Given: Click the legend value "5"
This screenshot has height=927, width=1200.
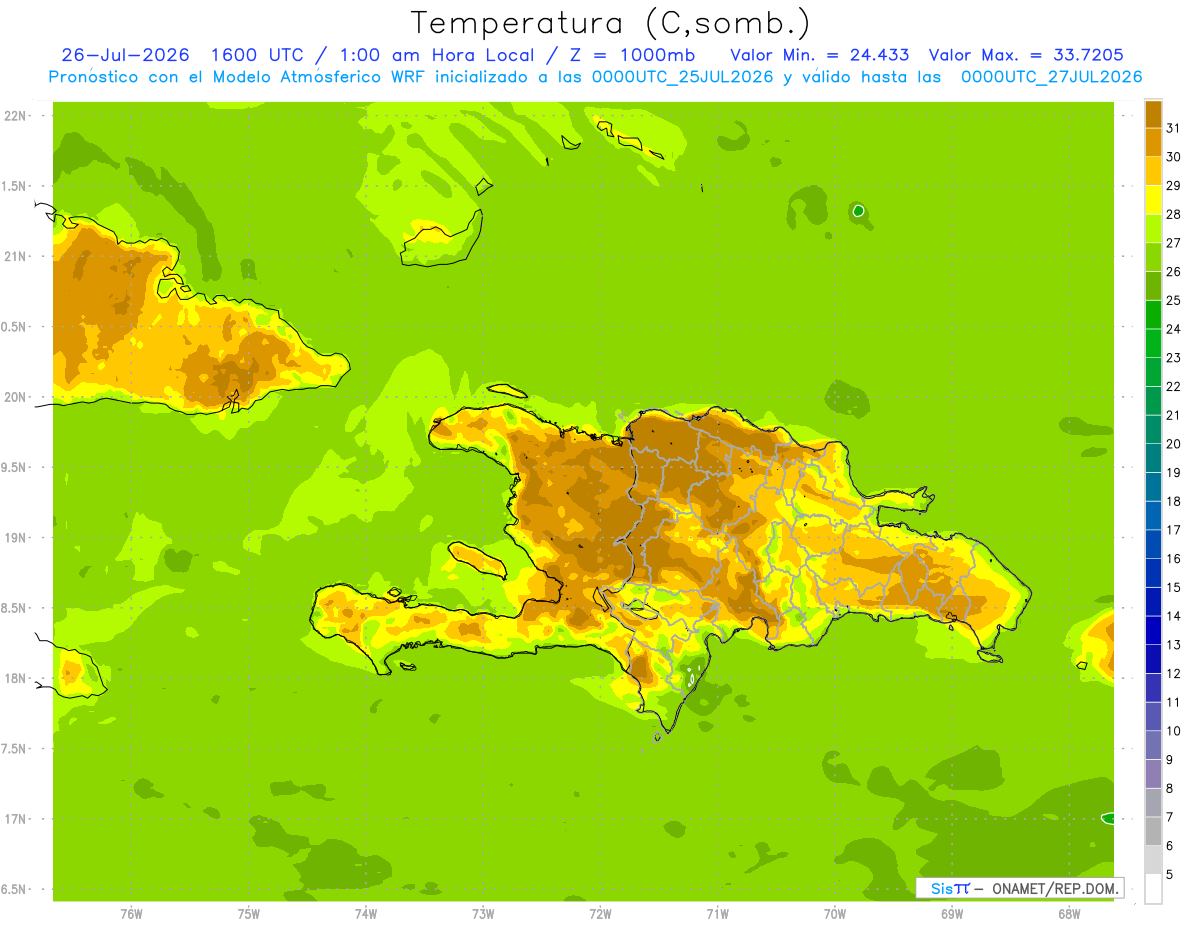Looking at the screenshot, I should tap(1169, 875).
